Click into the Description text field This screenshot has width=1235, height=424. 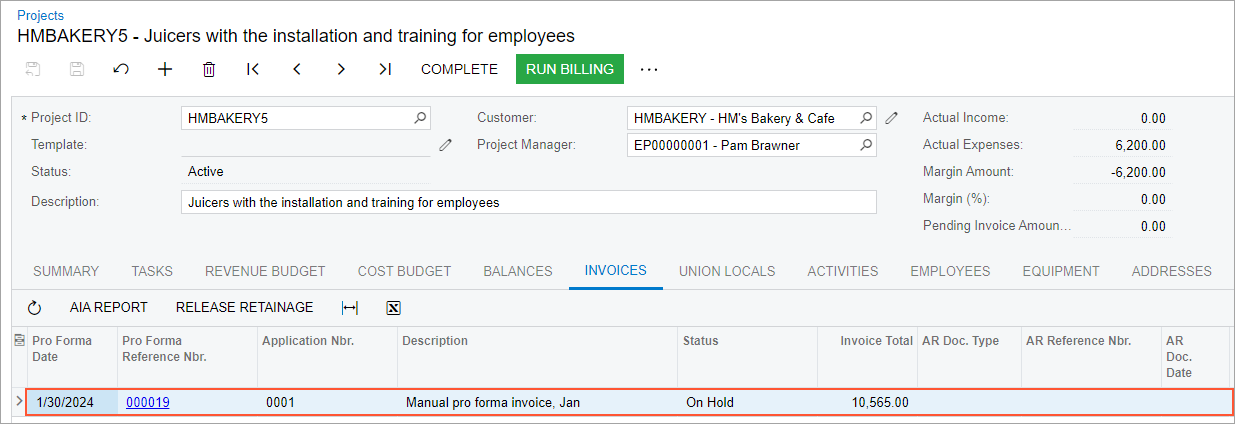coord(529,202)
